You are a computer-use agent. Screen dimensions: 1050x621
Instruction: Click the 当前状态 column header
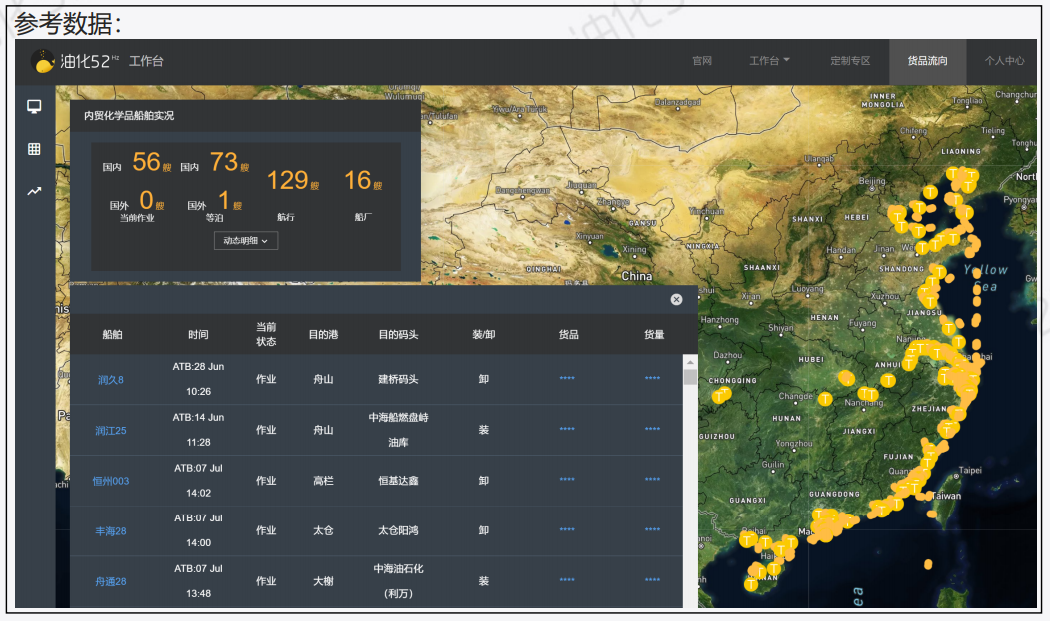pos(266,334)
